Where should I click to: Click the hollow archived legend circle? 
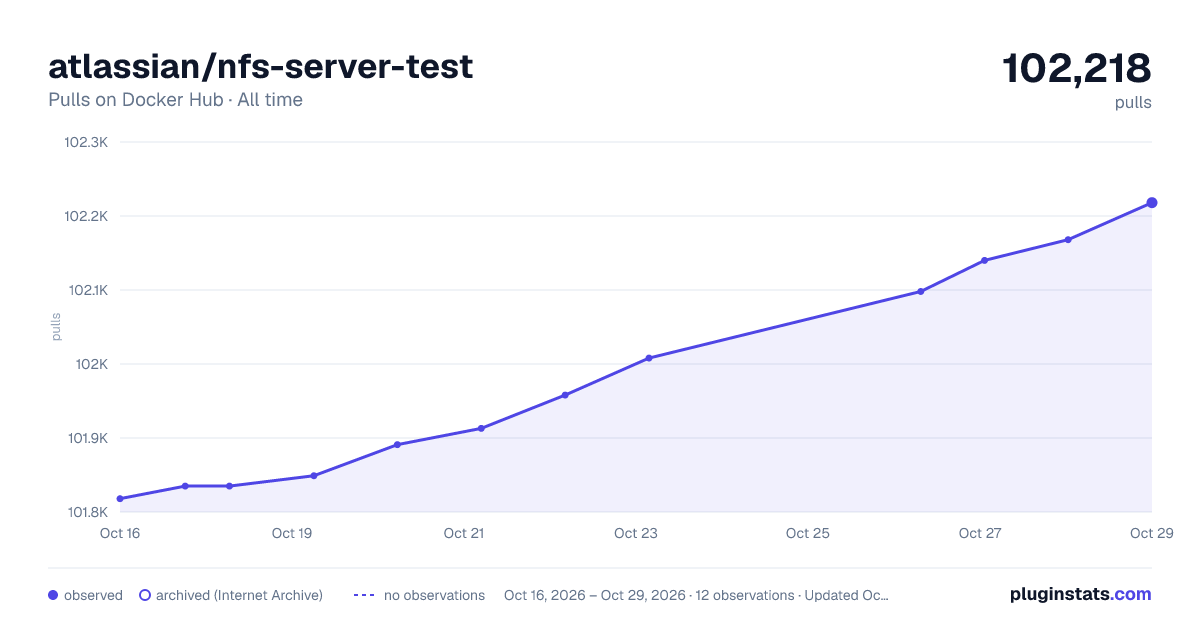pos(145,595)
